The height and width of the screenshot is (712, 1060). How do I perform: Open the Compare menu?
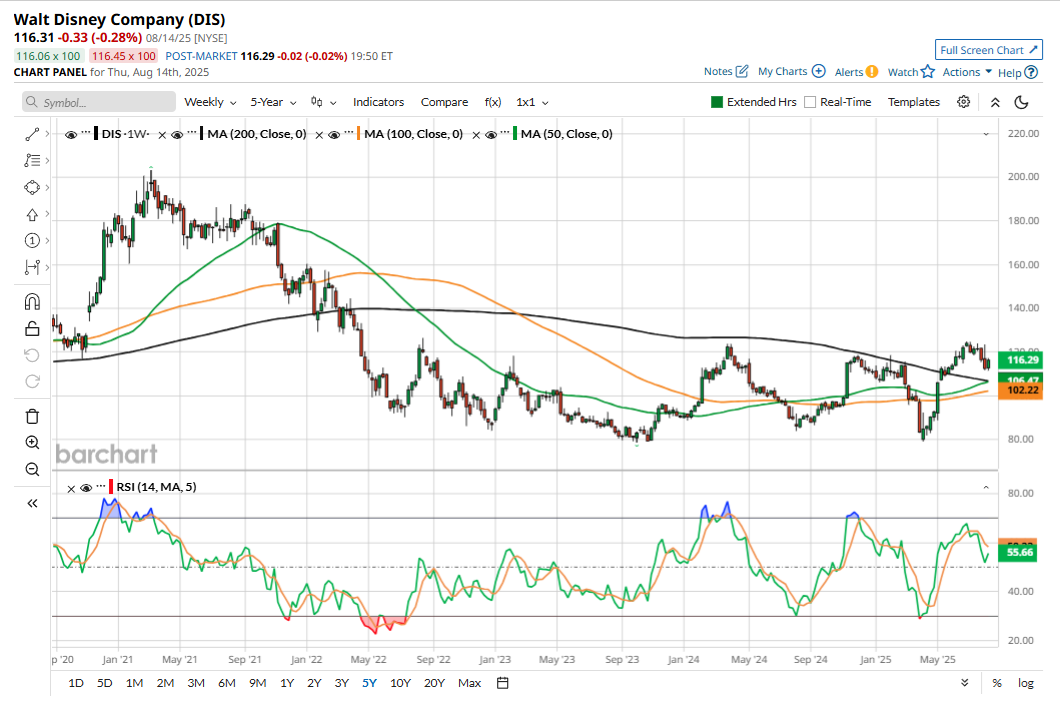point(444,102)
